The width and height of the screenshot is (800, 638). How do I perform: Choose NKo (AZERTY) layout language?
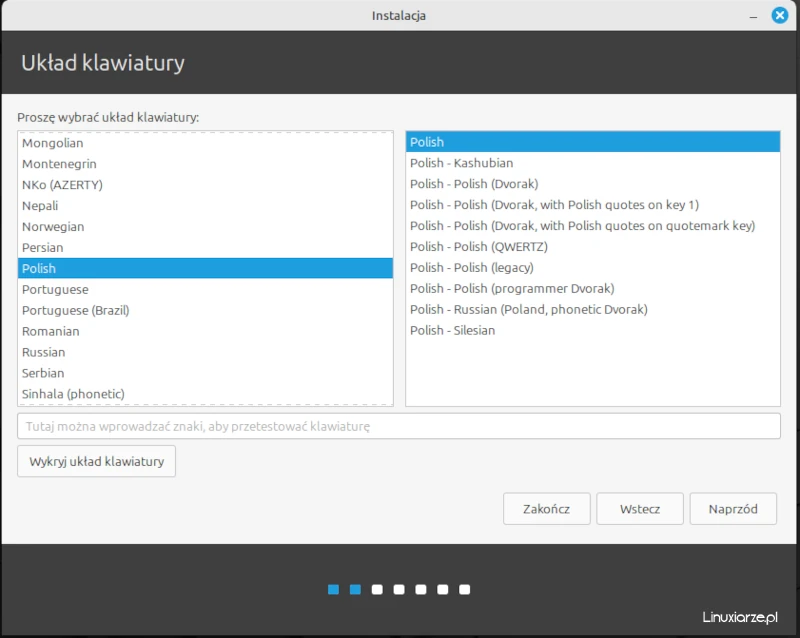coord(205,185)
